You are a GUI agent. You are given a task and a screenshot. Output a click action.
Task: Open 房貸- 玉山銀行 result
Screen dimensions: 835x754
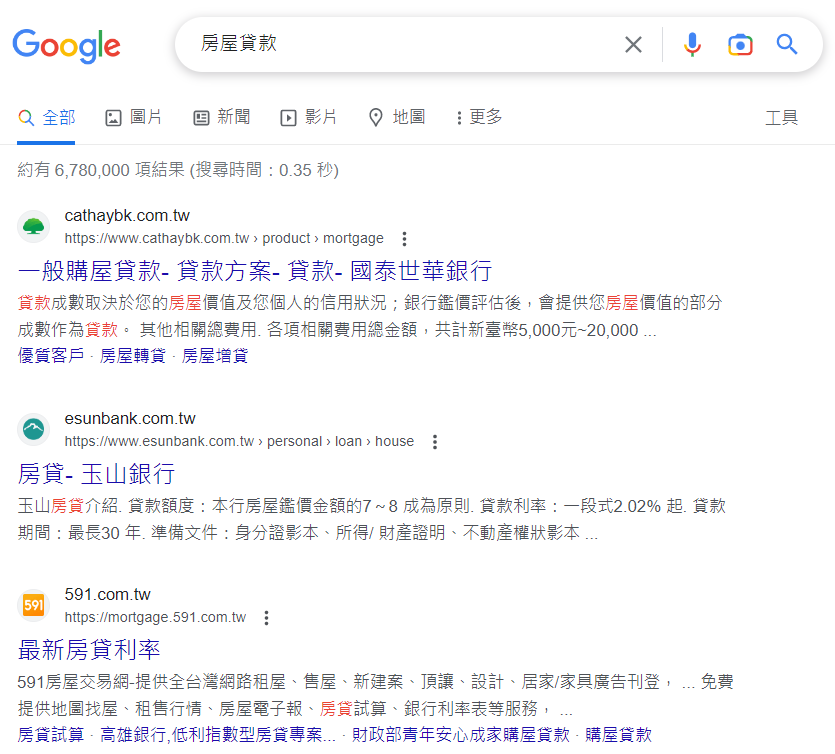(96, 474)
